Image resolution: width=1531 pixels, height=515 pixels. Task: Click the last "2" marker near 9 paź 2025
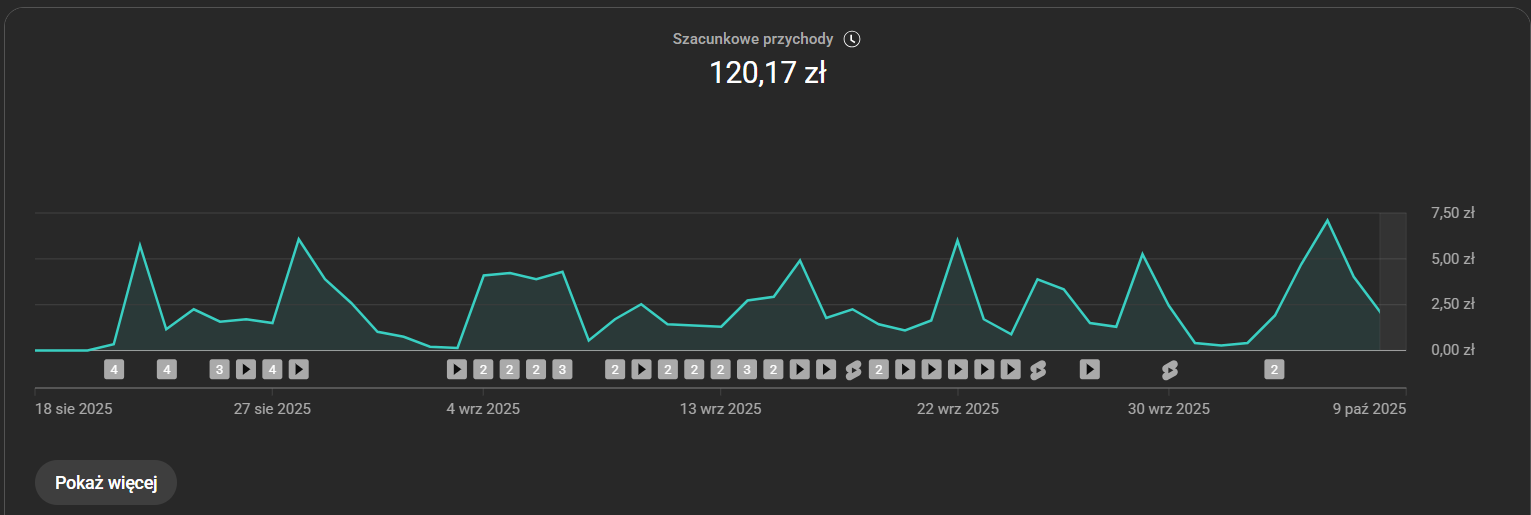(x=1274, y=370)
